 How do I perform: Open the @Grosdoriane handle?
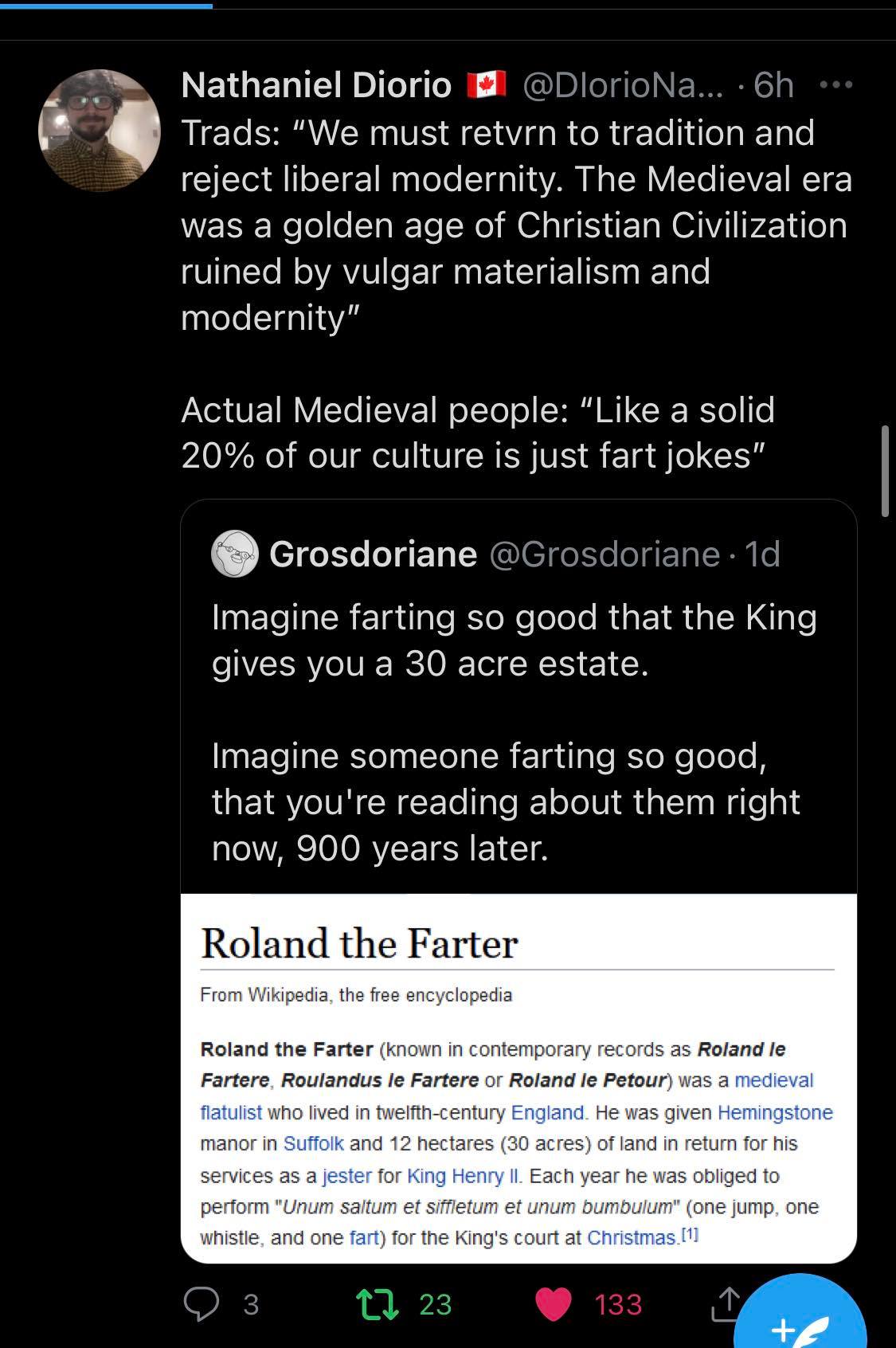coord(605,554)
